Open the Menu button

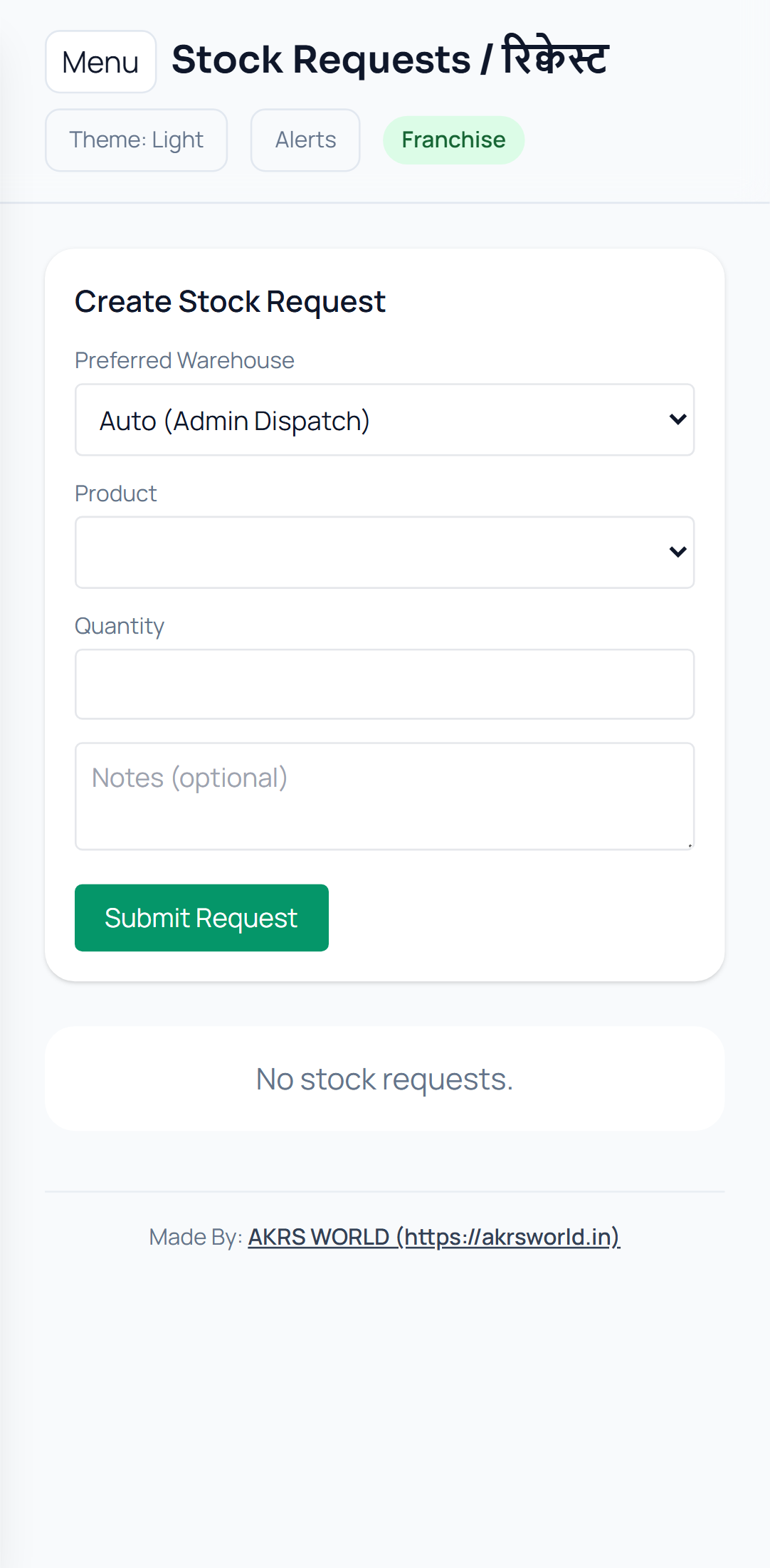tap(100, 62)
